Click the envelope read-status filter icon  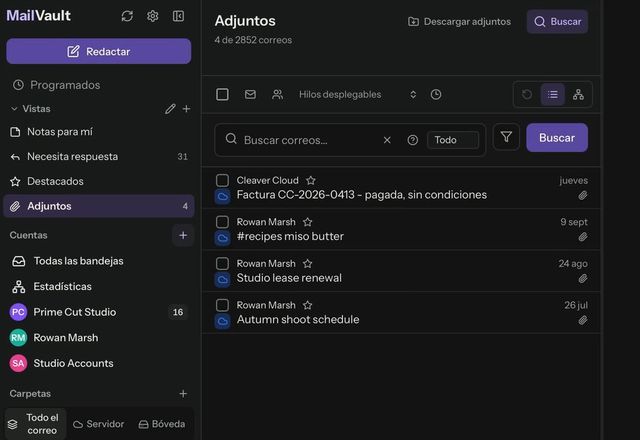pyautogui.click(x=250, y=95)
